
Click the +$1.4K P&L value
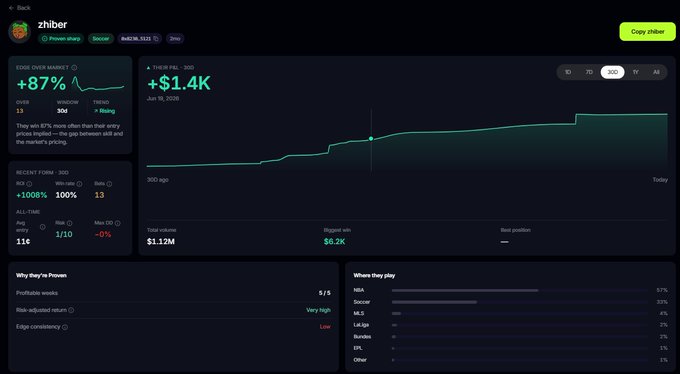[179, 83]
